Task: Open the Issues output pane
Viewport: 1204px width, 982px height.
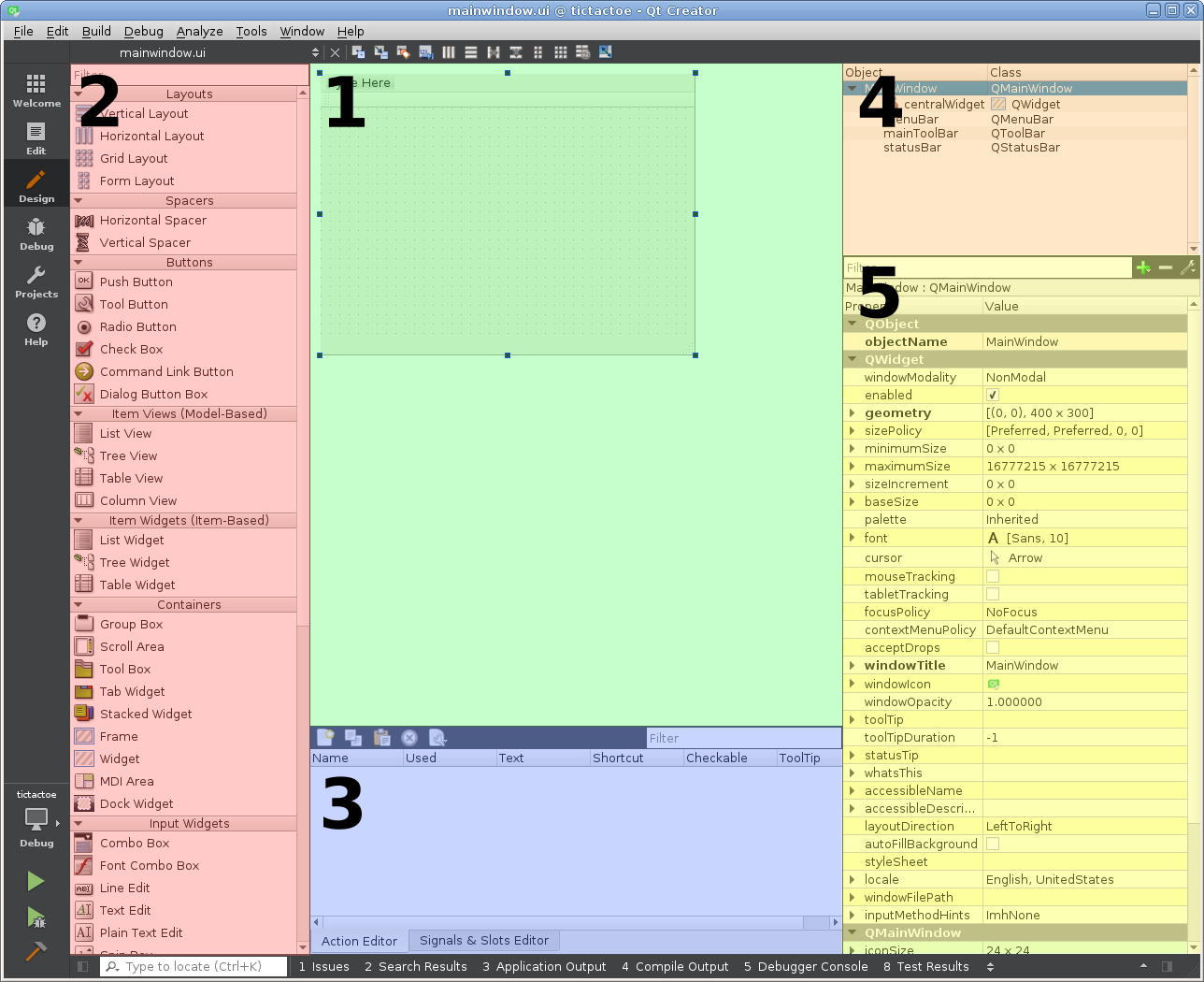Action: (323, 967)
